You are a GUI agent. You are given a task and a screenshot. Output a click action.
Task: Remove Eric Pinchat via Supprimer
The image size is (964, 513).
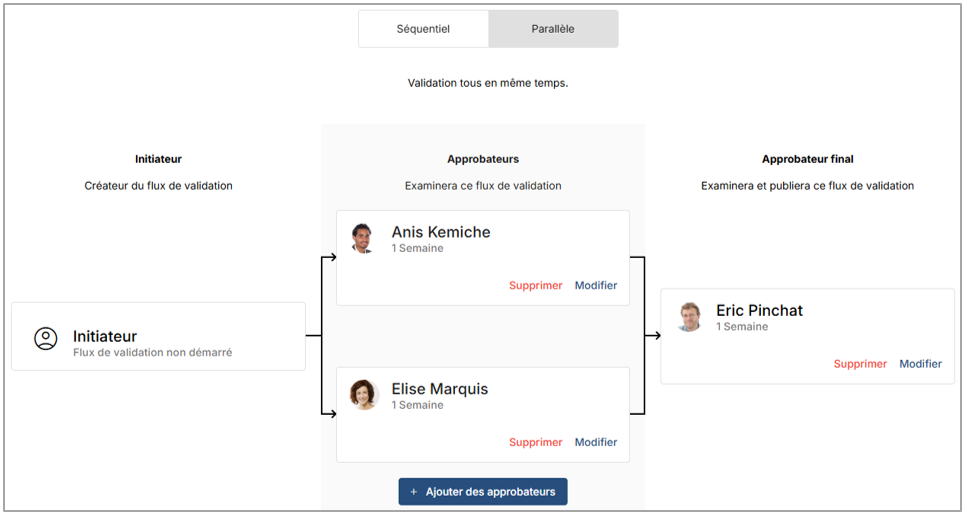click(x=860, y=364)
